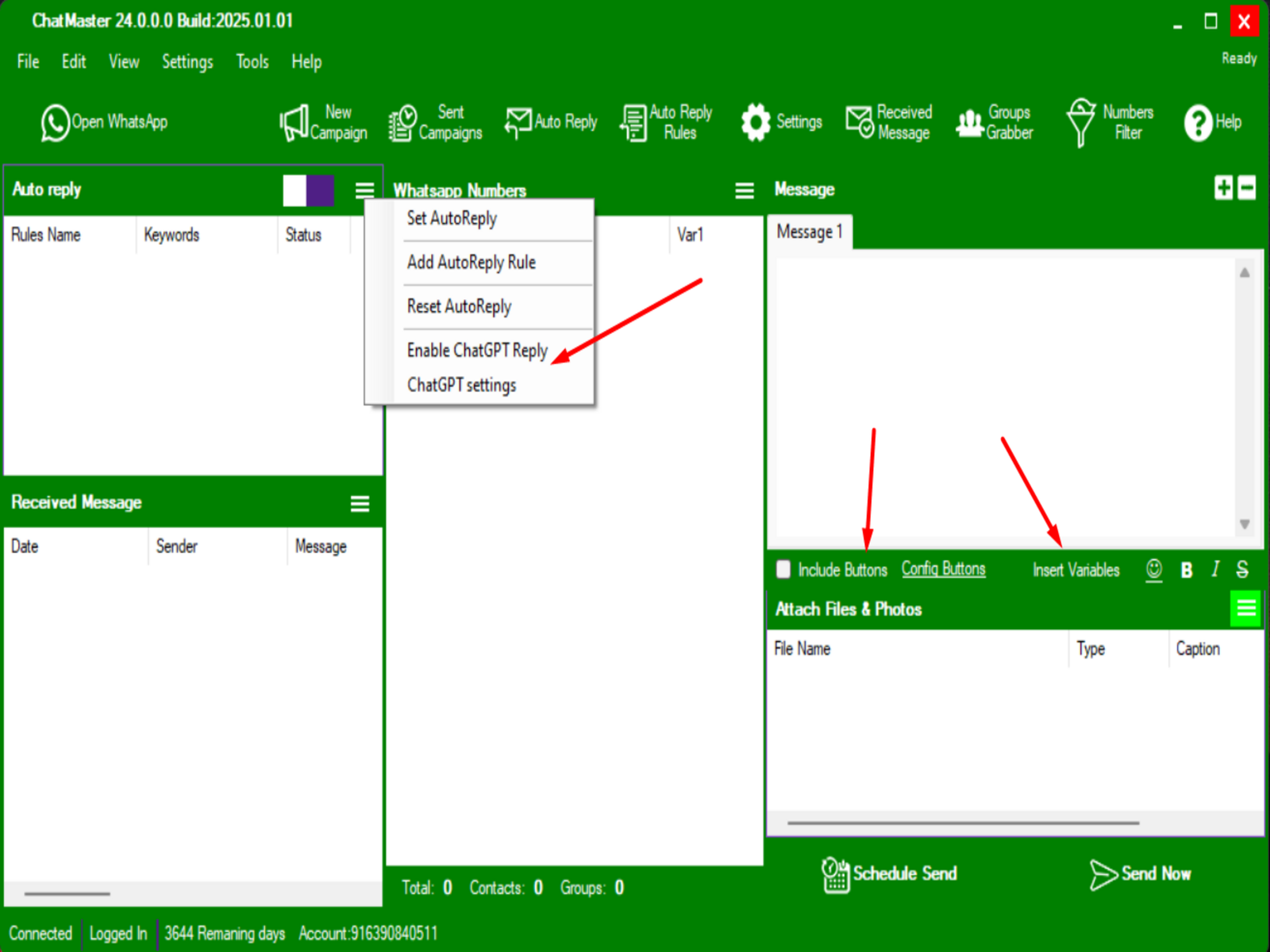Screen dimensions: 1270x952
Task: Toggle the Auto reply on/off switch
Action: [x=308, y=190]
